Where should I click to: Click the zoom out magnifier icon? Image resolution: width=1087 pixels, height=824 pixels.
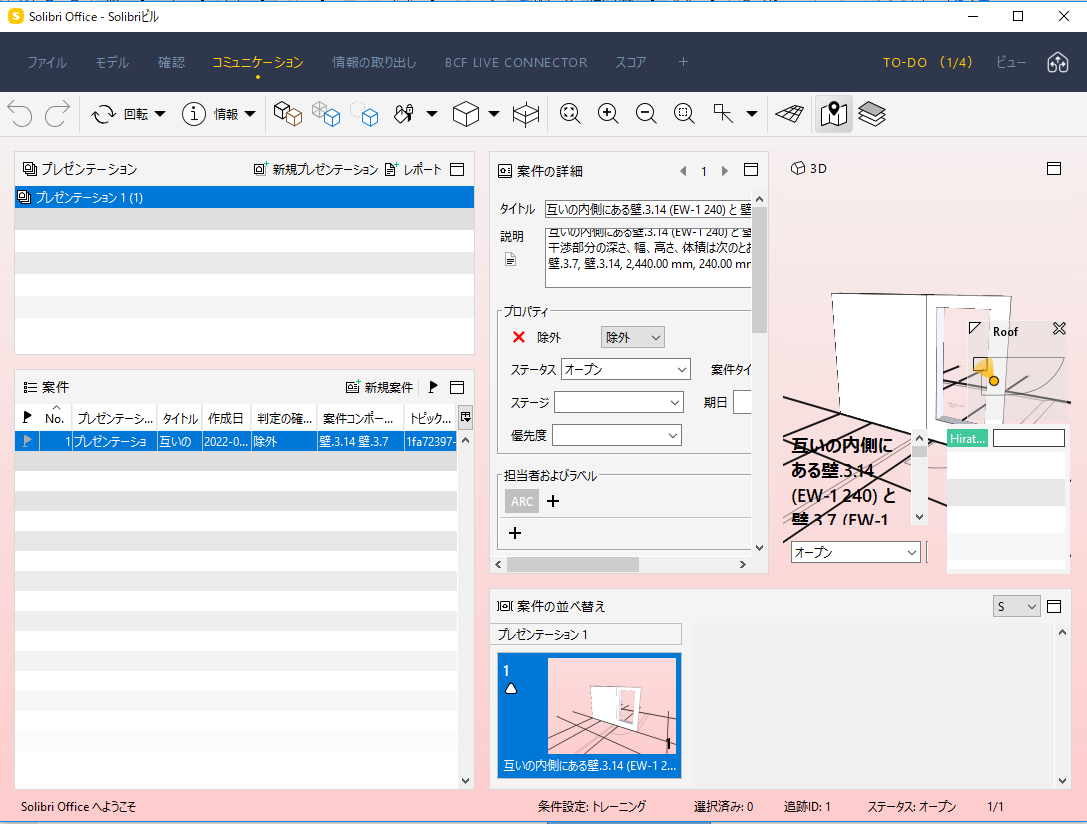click(646, 114)
